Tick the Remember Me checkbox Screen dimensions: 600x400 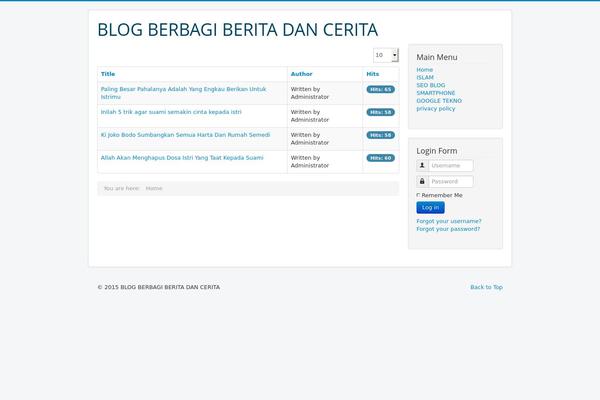[x=418, y=195]
